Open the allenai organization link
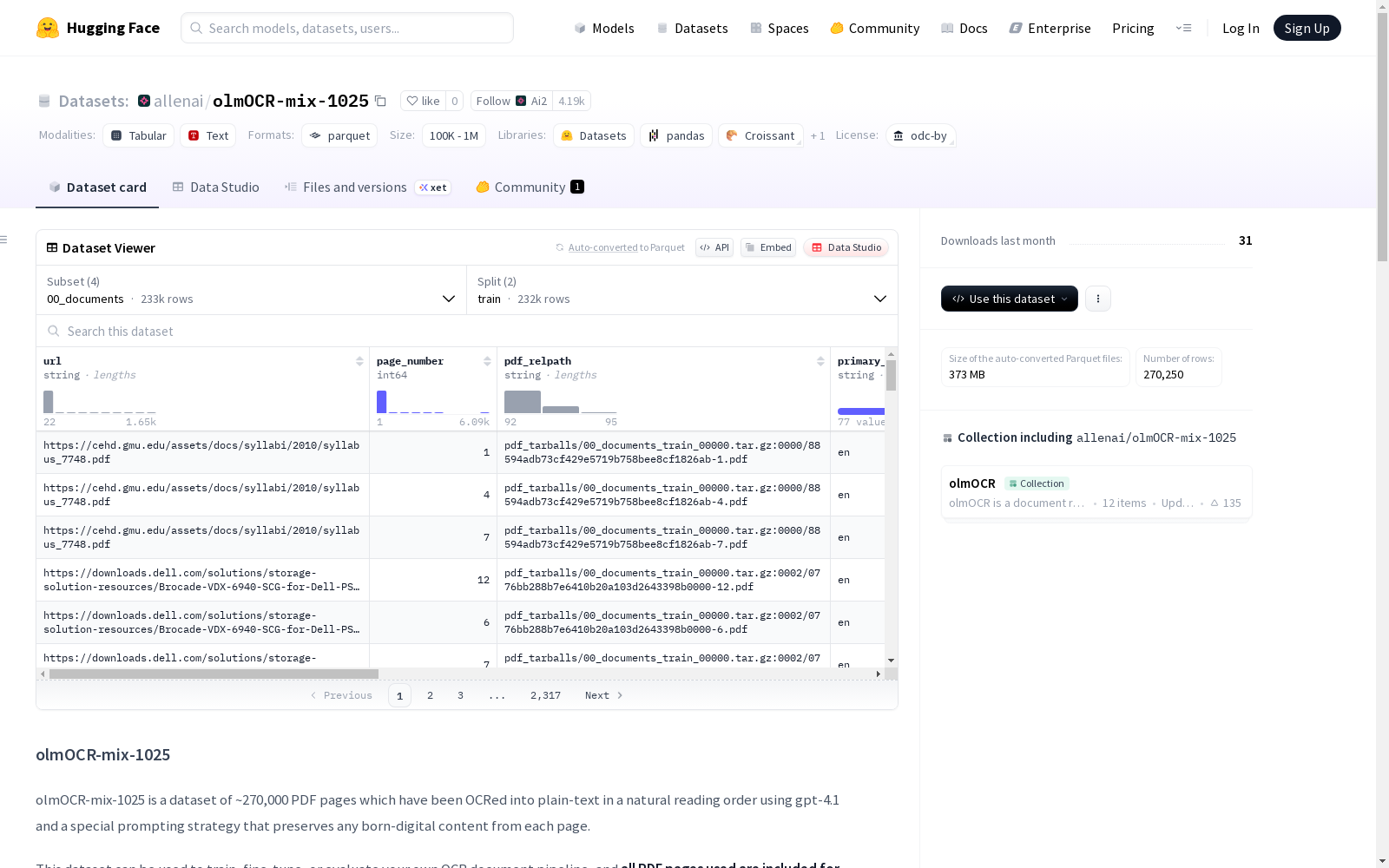Screen dimensions: 1389x868 [x=178, y=101]
